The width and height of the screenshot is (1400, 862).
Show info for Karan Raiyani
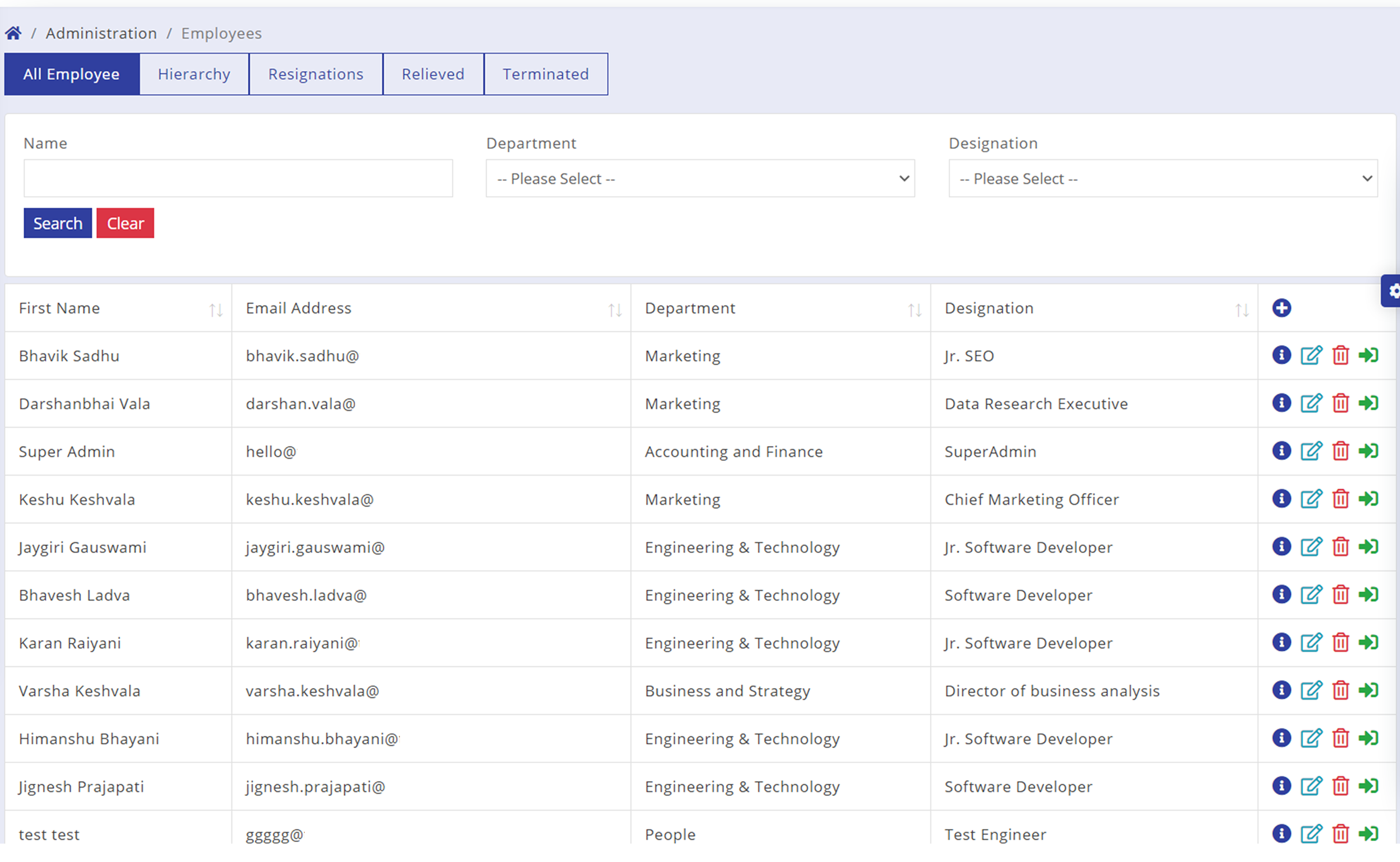click(x=1281, y=642)
